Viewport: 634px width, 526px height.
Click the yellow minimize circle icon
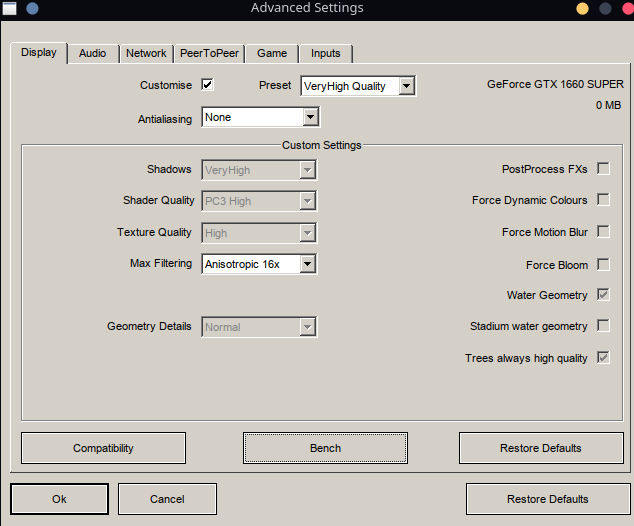coord(582,8)
